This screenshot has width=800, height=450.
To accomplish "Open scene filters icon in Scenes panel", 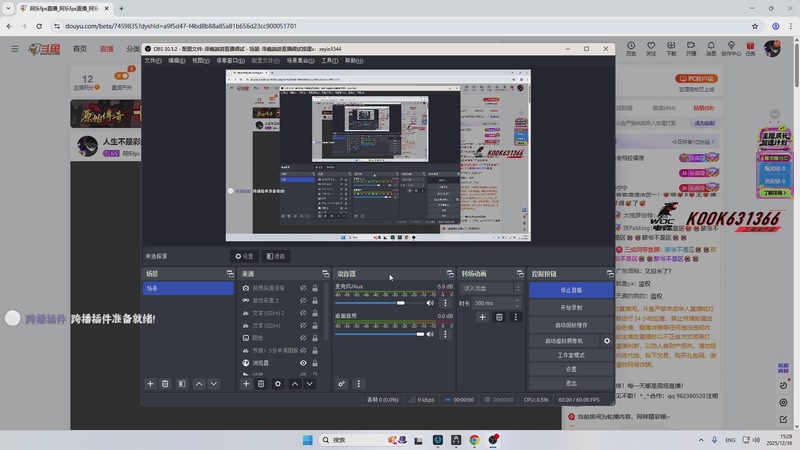I will point(182,384).
